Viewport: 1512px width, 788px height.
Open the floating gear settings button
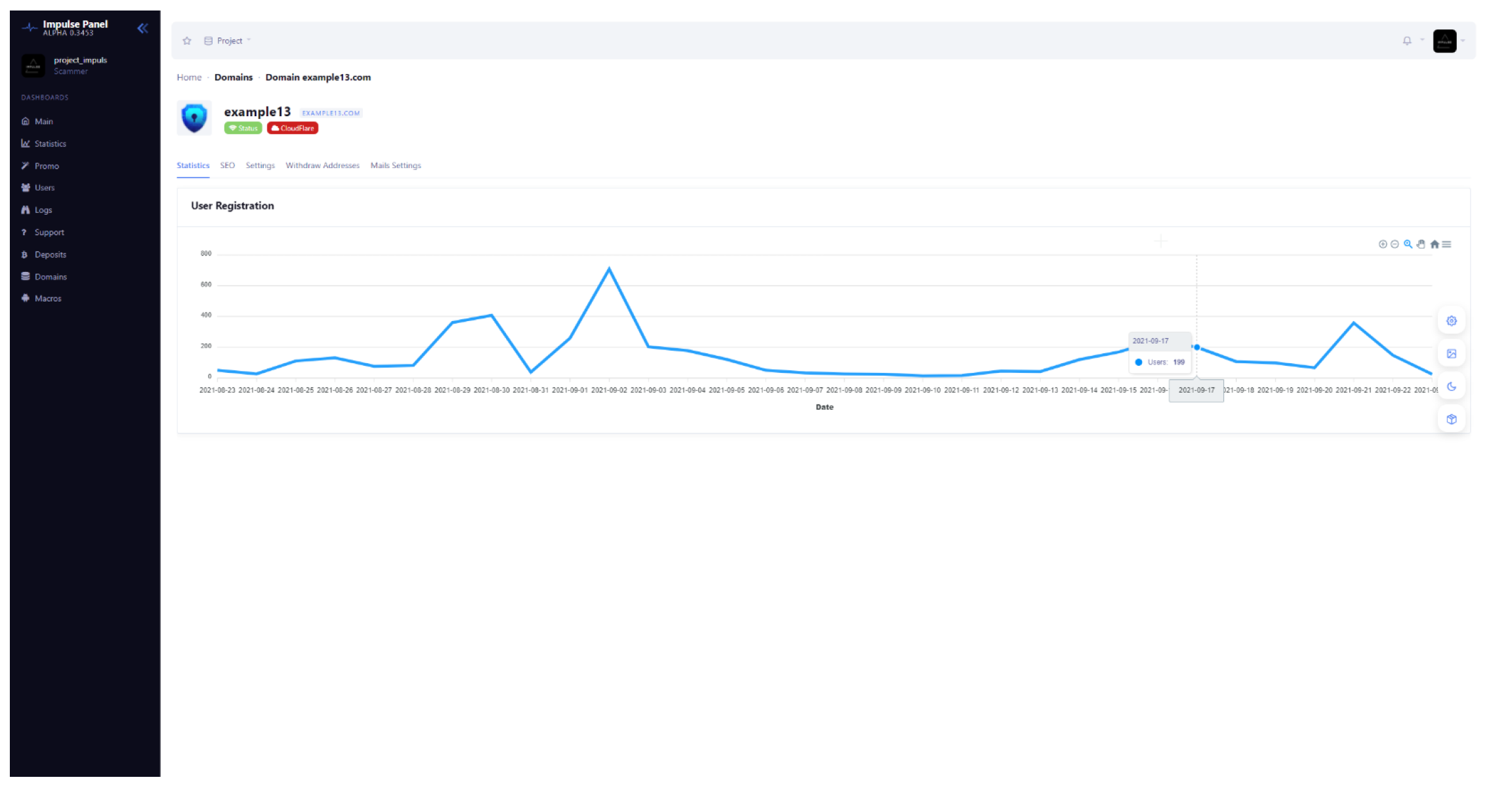click(x=1451, y=321)
